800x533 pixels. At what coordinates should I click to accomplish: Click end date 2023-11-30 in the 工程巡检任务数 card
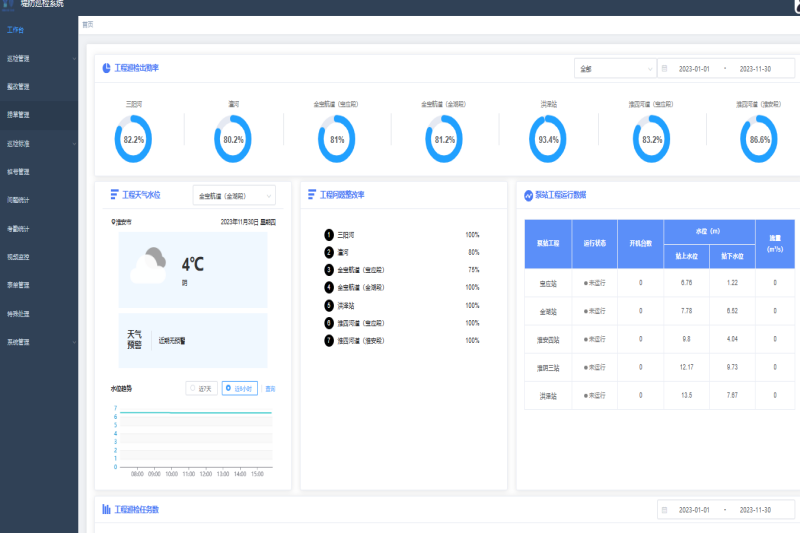[755, 510]
